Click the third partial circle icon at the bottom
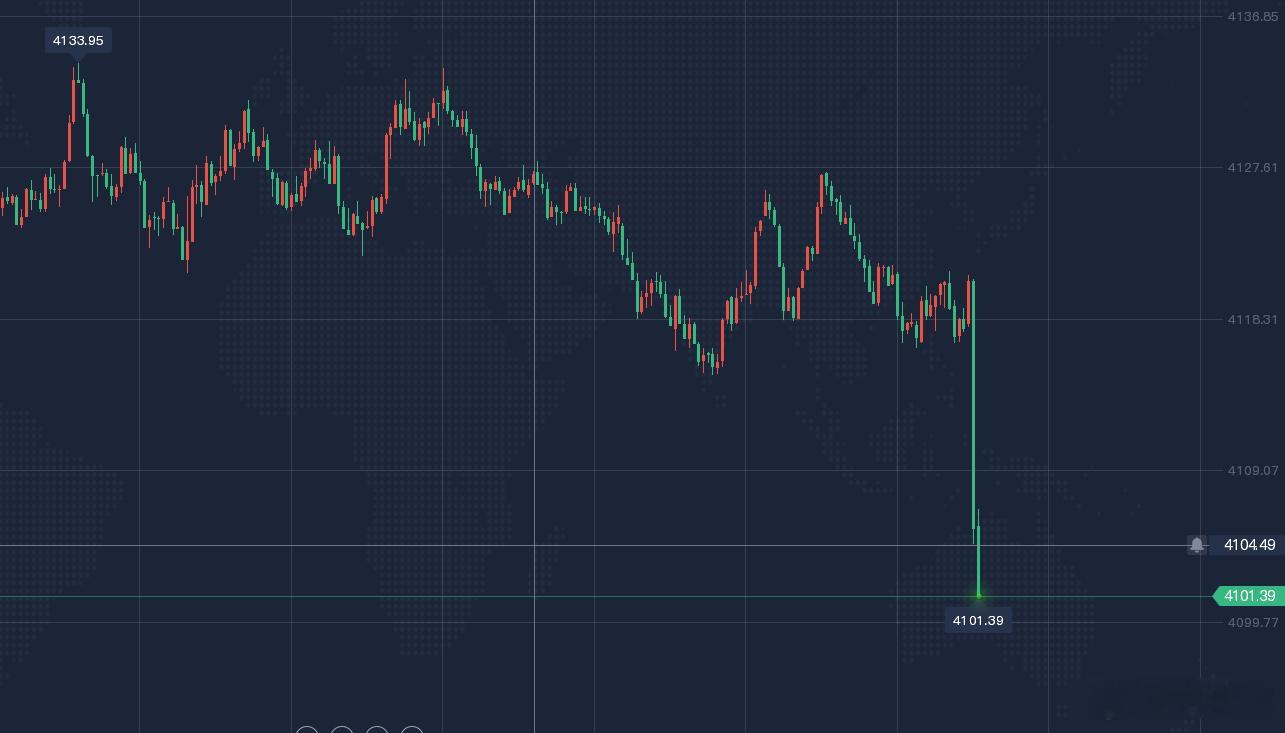Viewport: 1285px width, 733px height. (377, 729)
